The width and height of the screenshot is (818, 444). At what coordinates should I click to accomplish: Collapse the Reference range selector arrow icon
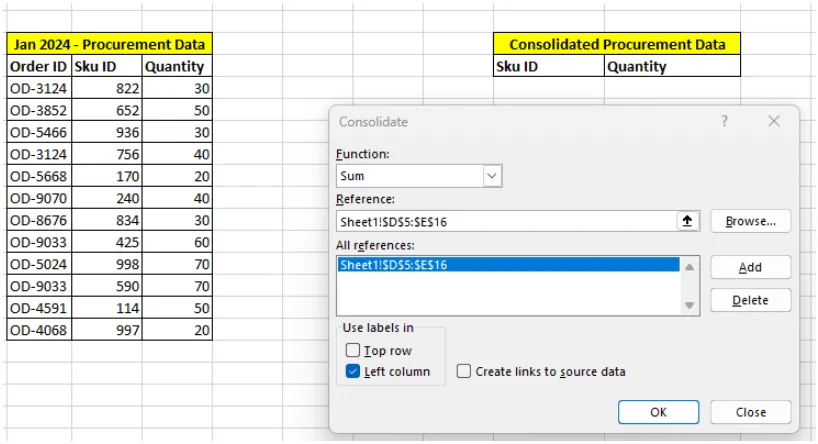(x=687, y=221)
